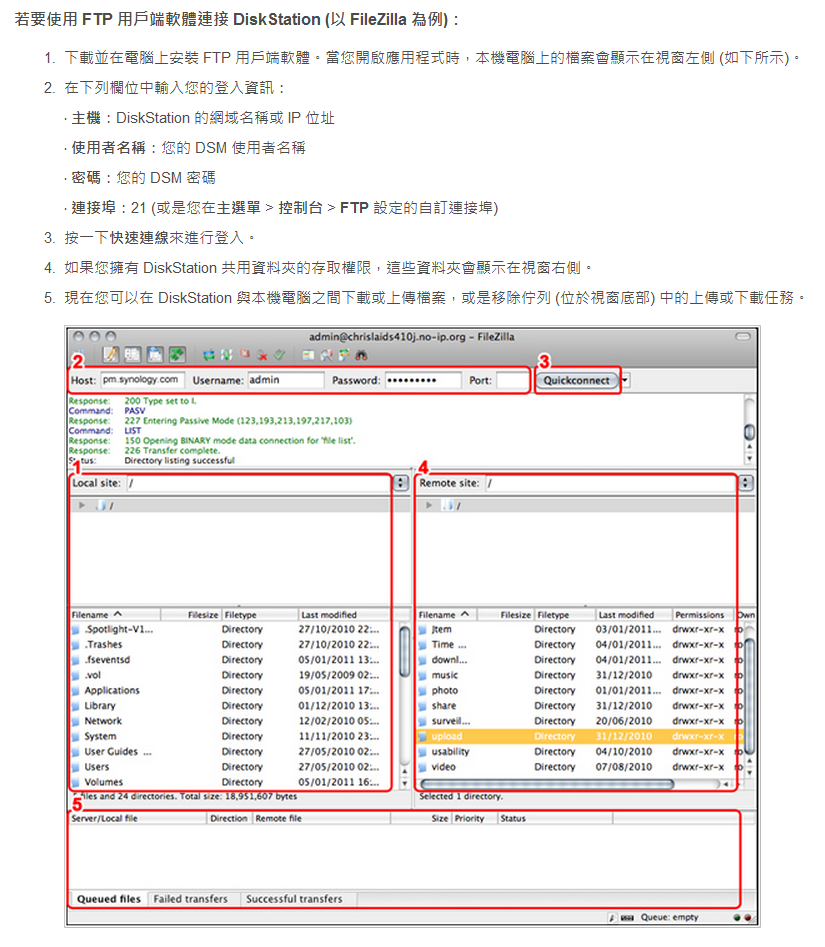
Task: Select the .Trashes folder icon
Action: pos(75,645)
